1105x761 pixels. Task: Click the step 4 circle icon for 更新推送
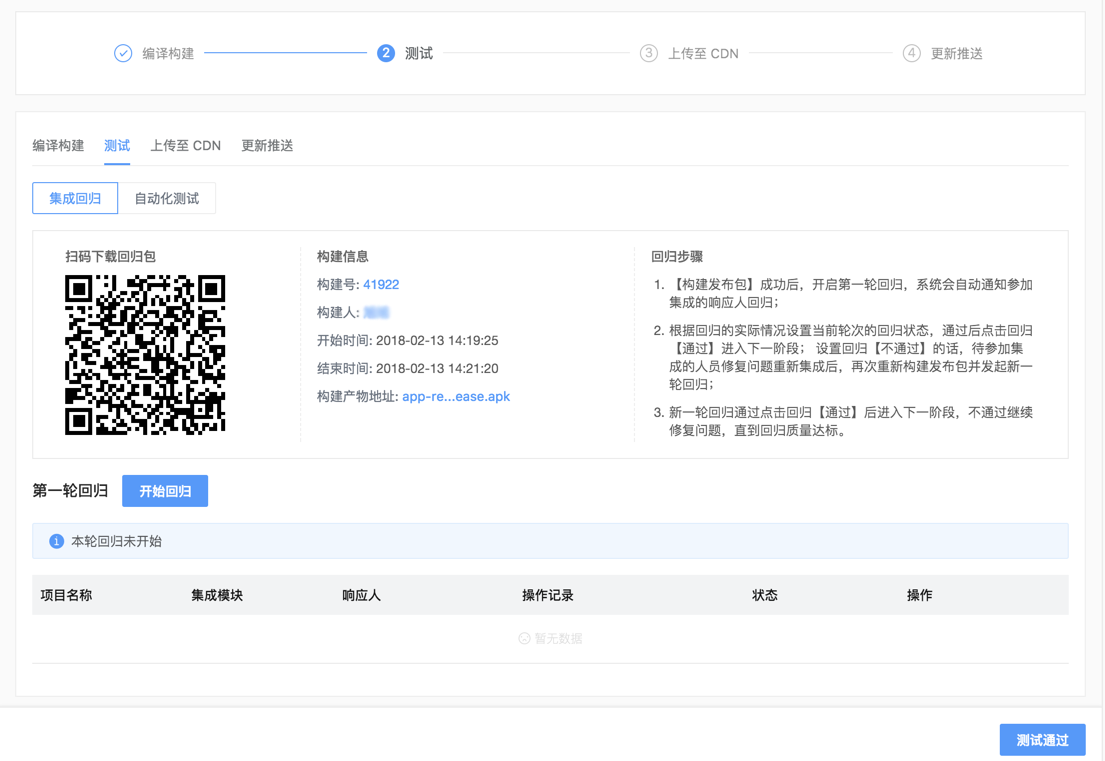coord(911,54)
